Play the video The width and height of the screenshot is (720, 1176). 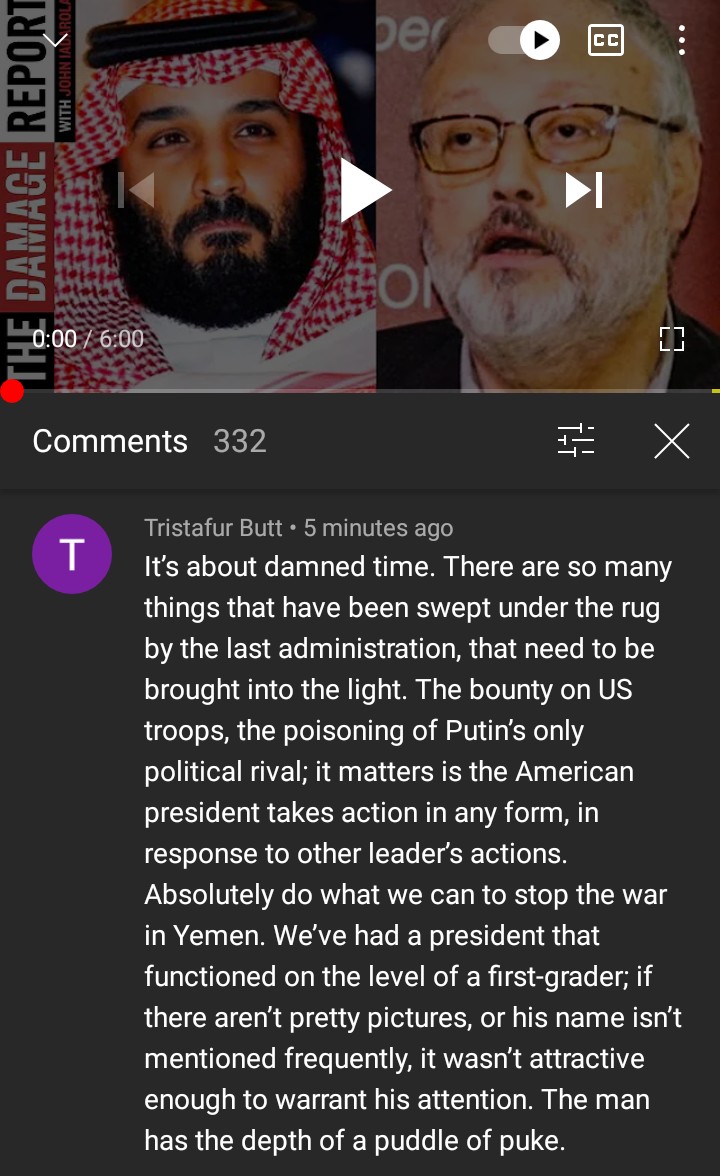tap(365, 190)
